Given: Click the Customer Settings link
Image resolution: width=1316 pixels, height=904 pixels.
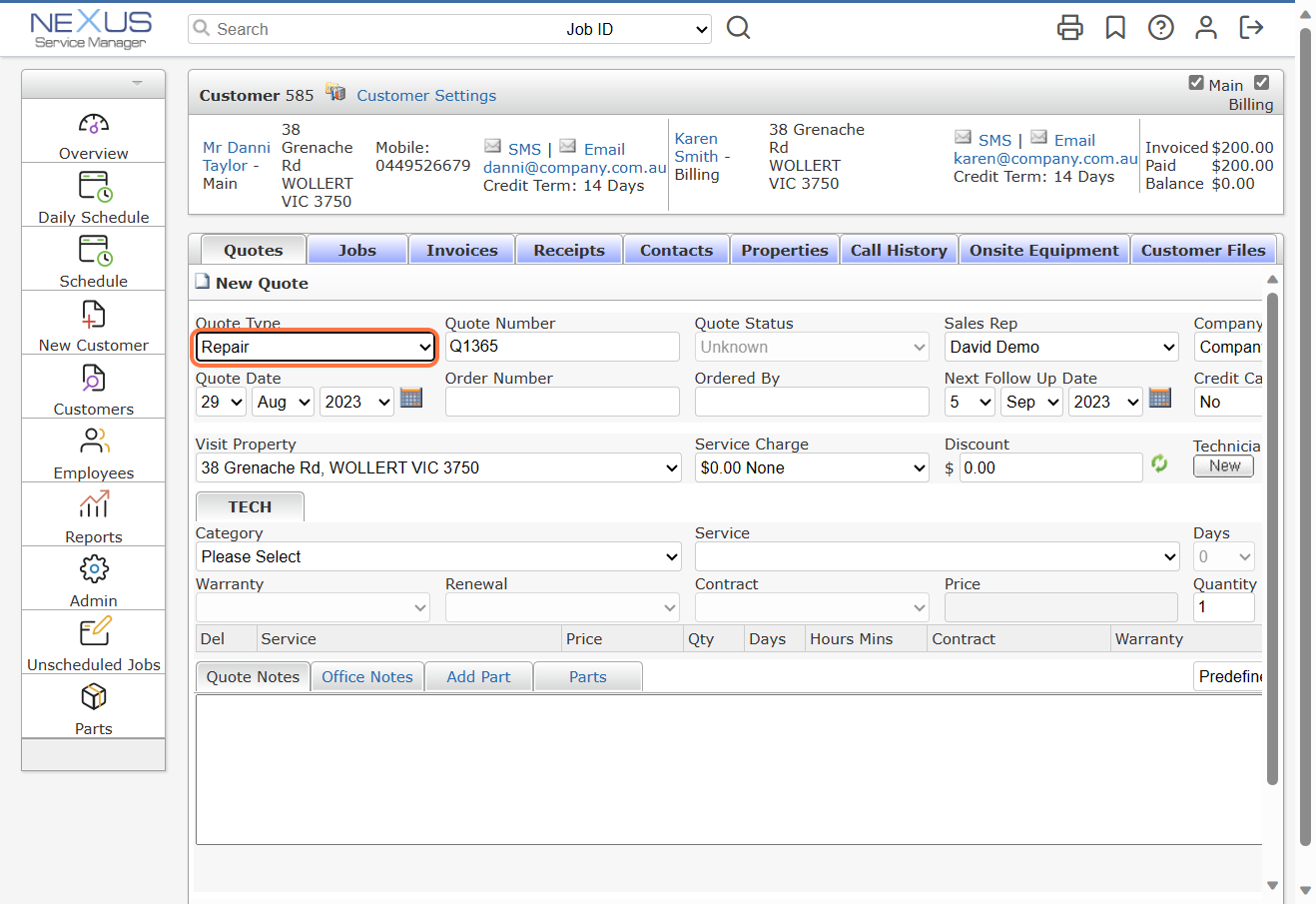Looking at the screenshot, I should point(426,95).
